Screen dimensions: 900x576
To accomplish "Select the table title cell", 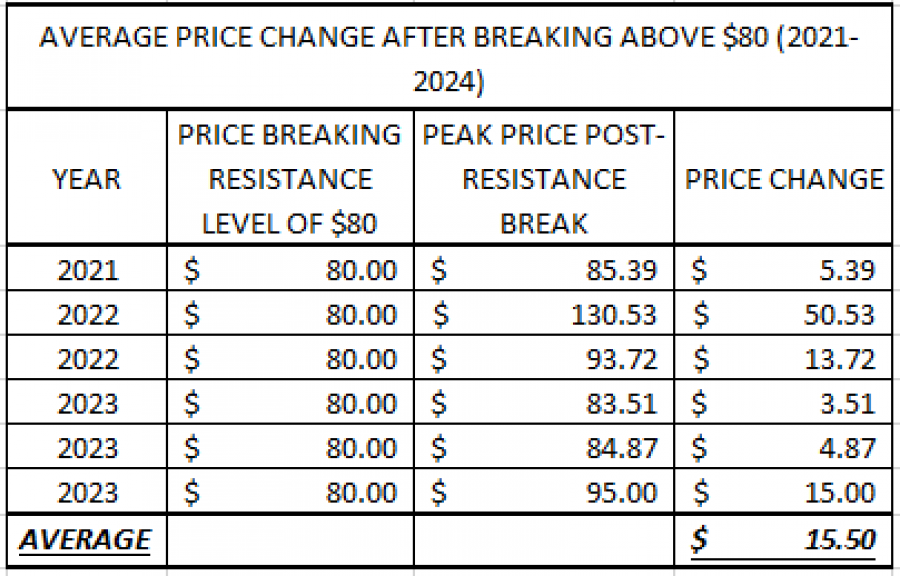I will coord(449,58).
